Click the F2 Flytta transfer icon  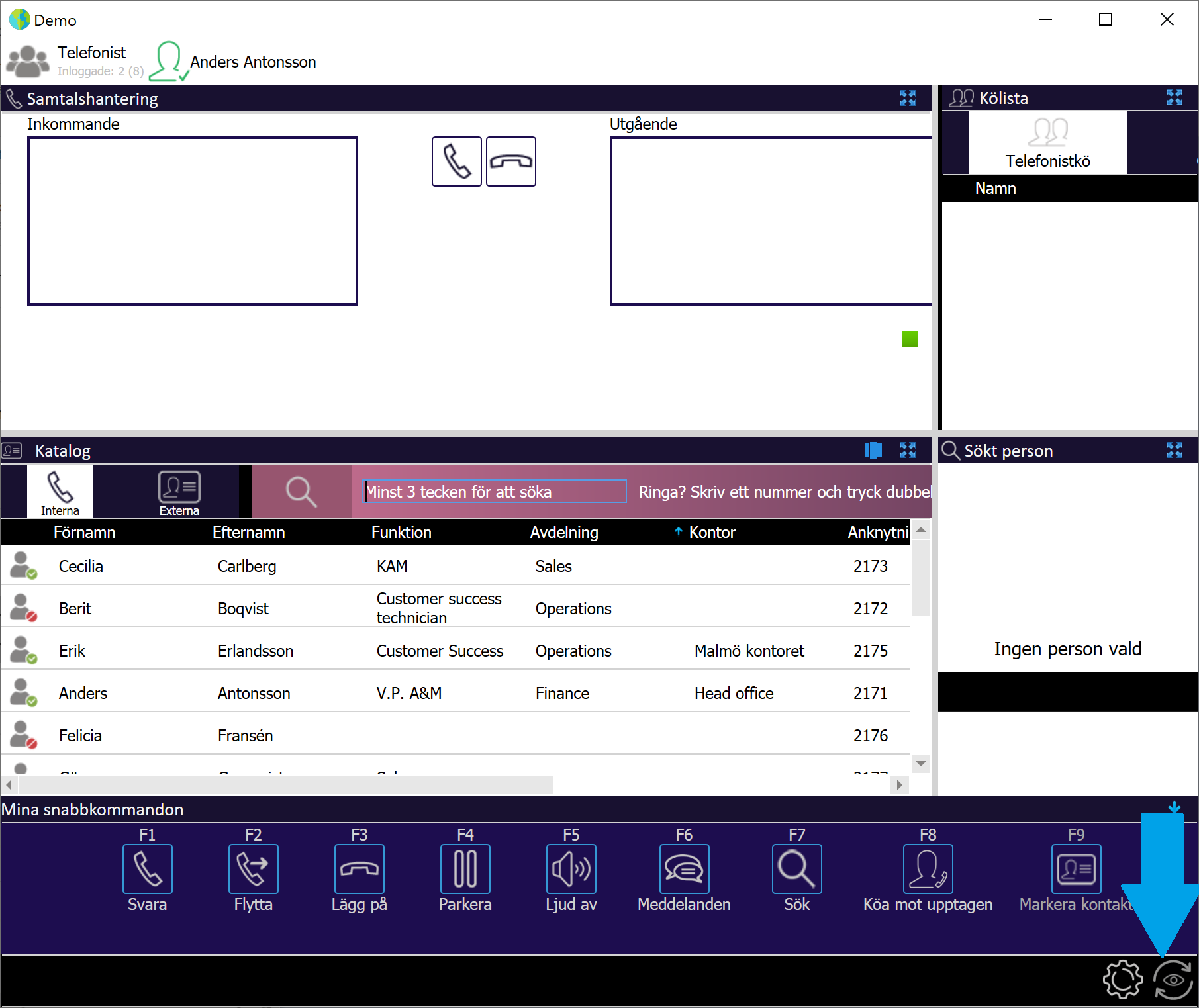[x=253, y=868]
